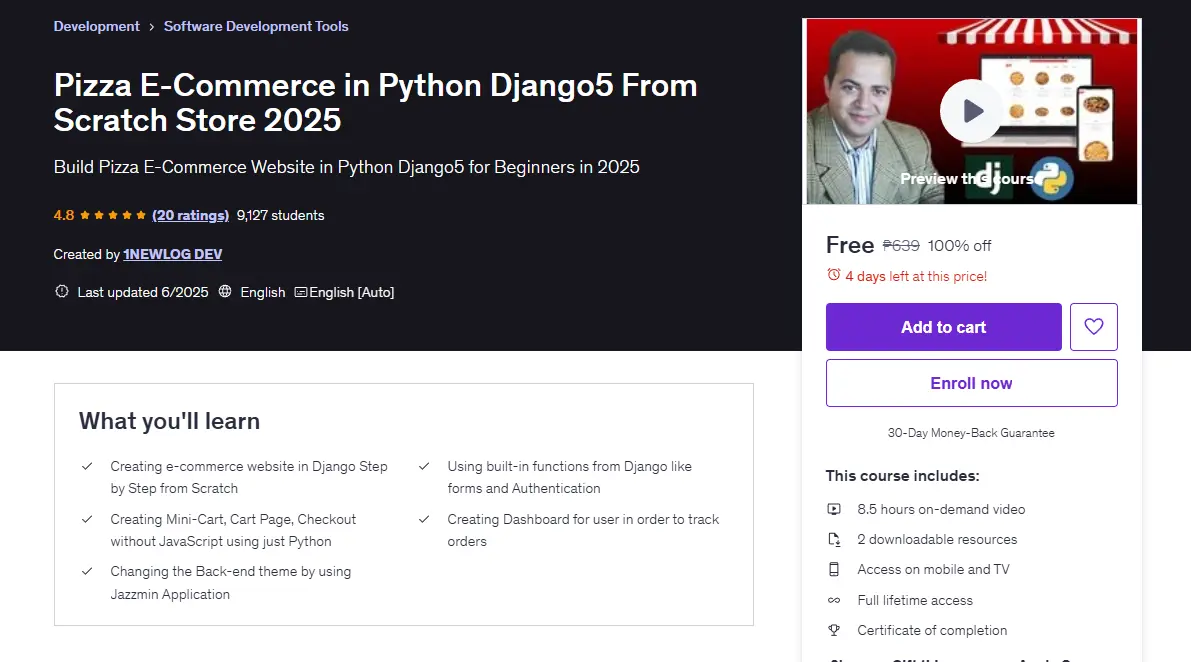Click the breadcrumb chevron separator
This screenshot has height=662, width=1191.
(152, 27)
